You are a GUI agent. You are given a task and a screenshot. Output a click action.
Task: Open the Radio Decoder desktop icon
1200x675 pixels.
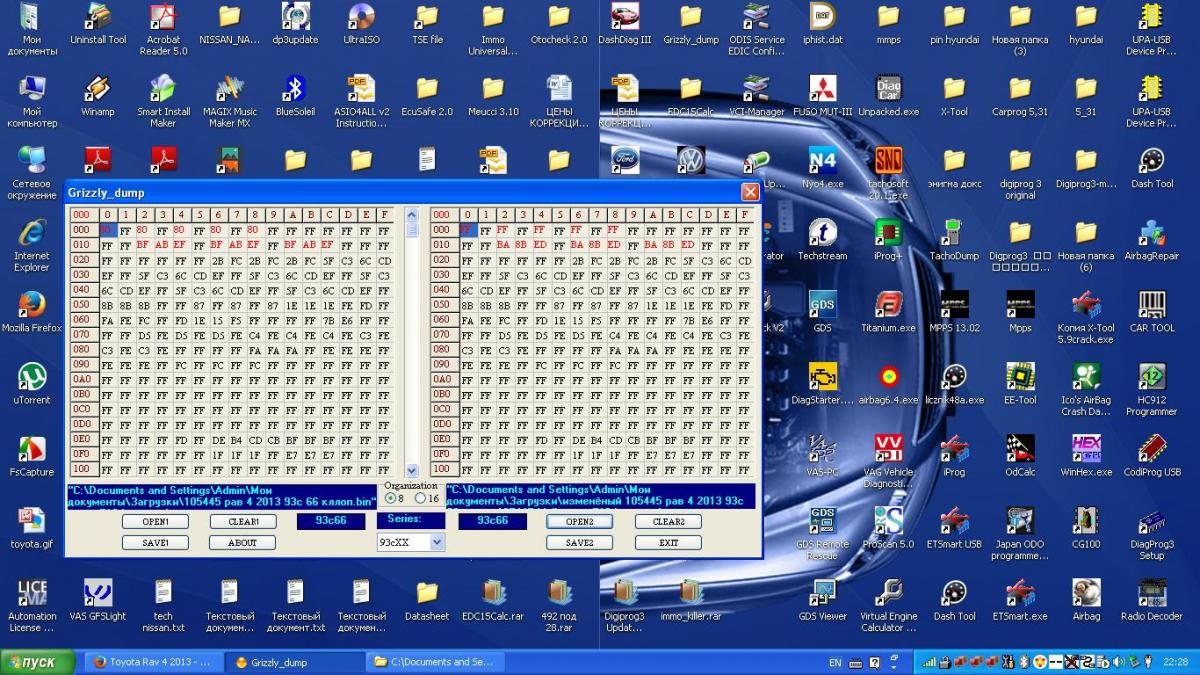1152,600
